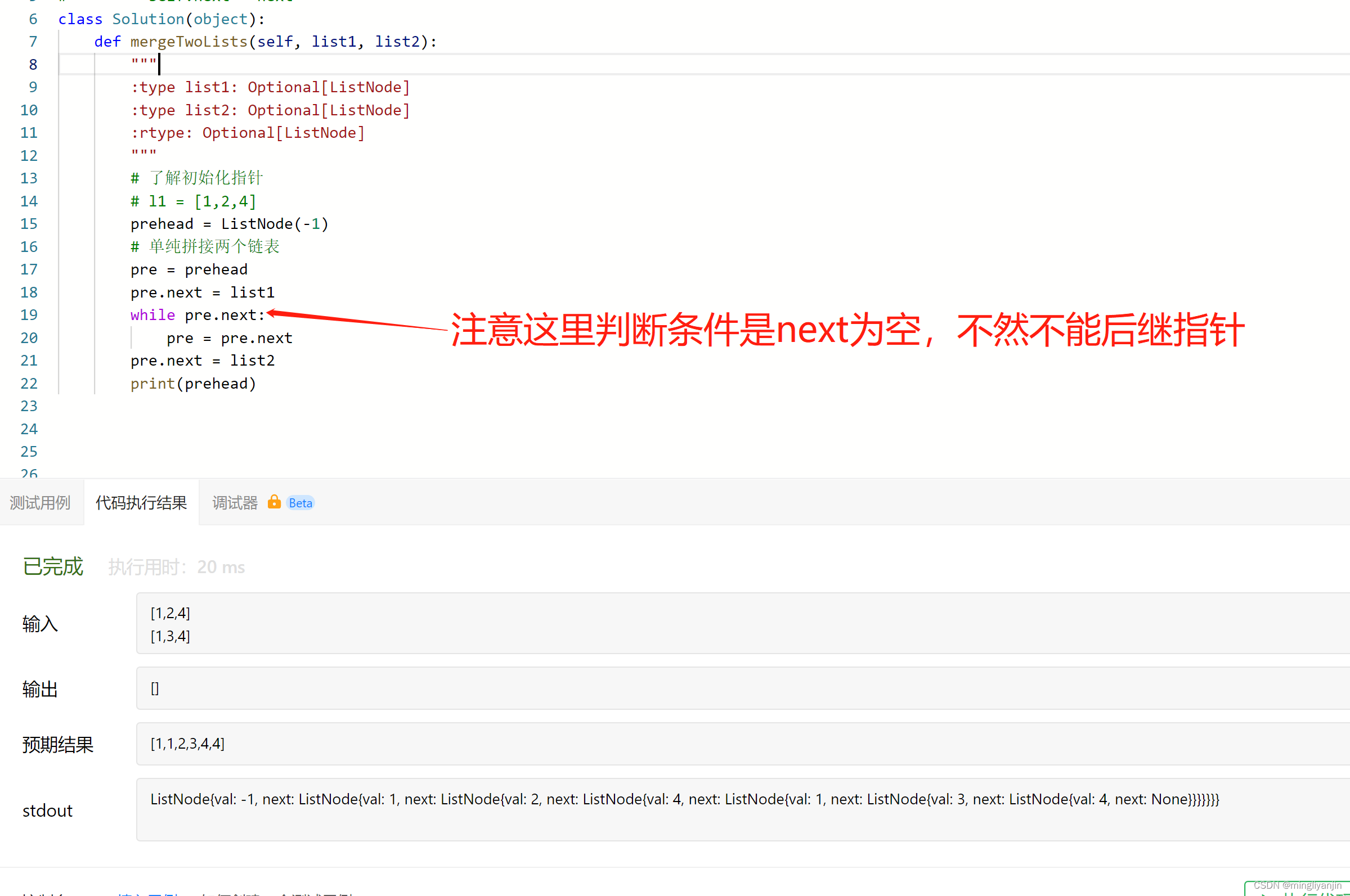Click code line 'pre = prehead'
1350x896 pixels.
point(189,270)
